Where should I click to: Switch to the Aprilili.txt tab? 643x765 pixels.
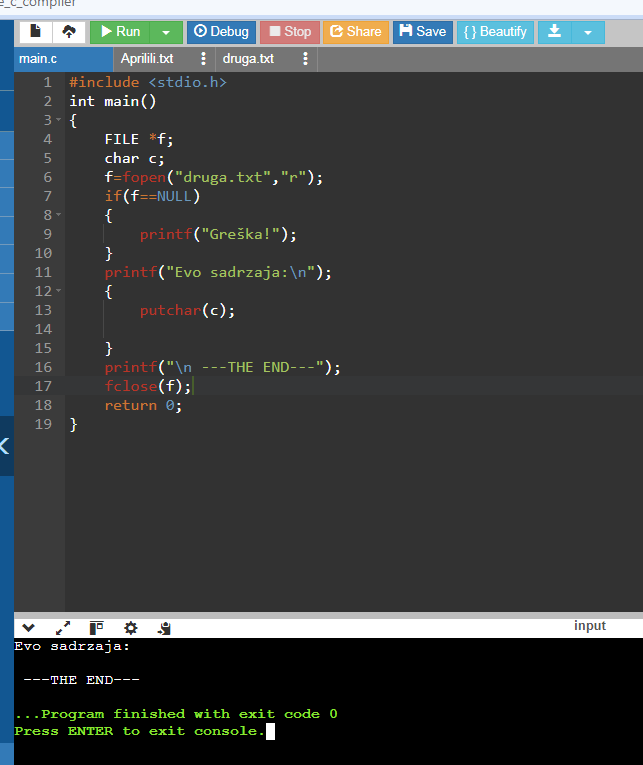coord(147,59)
